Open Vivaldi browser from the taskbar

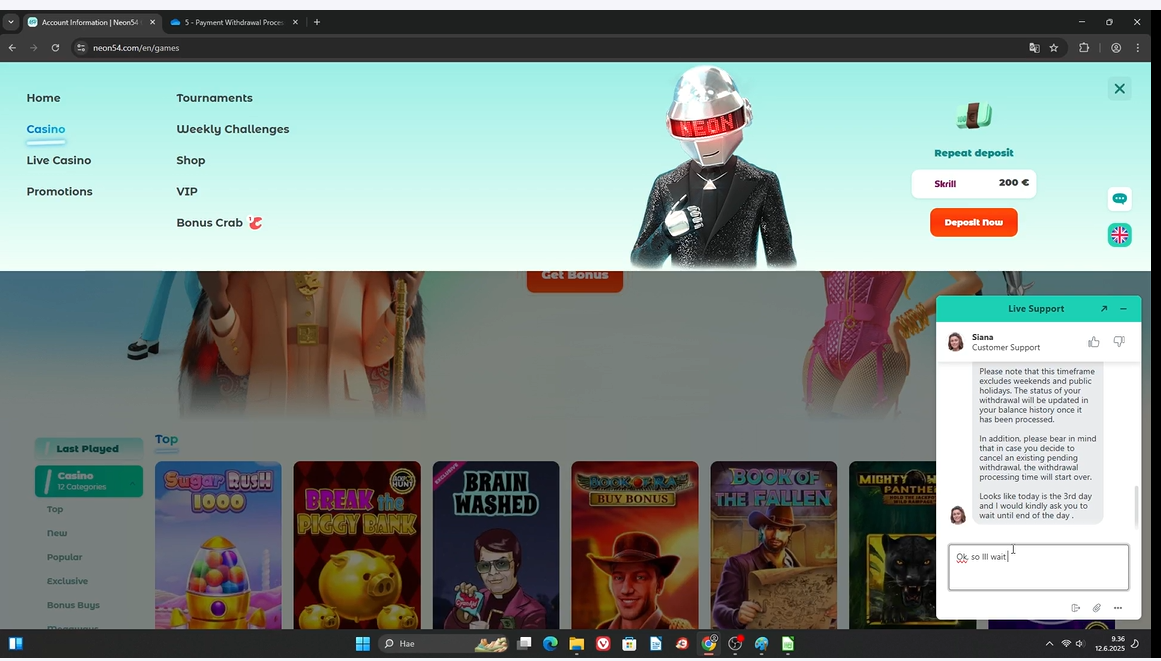point(603,643)
